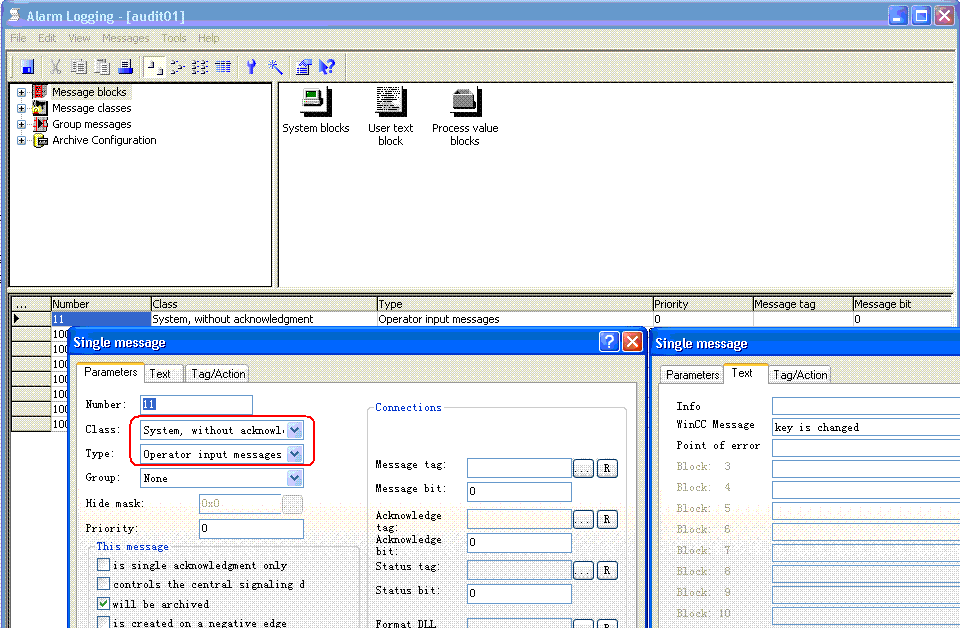Screen dimensions: 960x628
Task: Click the Status bit input field
Action: coord(519,593)
